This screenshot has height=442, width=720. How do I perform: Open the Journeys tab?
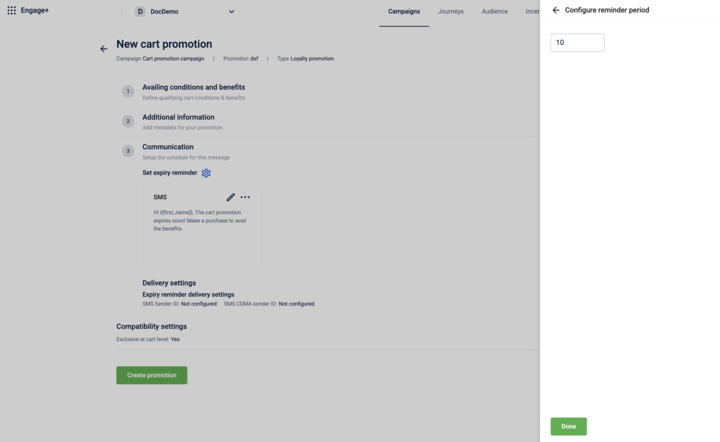point(450,11)
